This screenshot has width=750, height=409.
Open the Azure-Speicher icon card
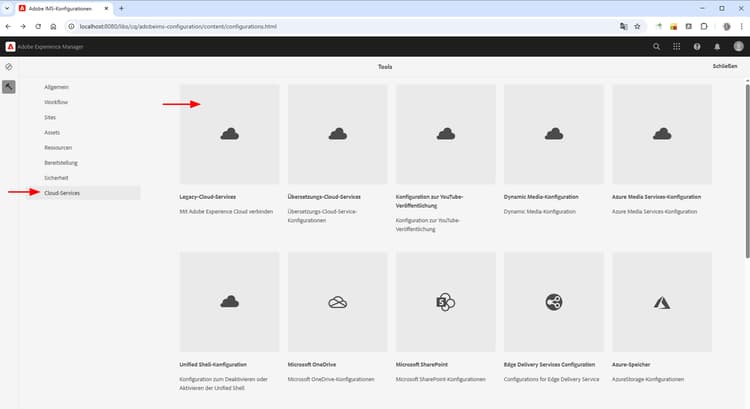tap(662, 302)
